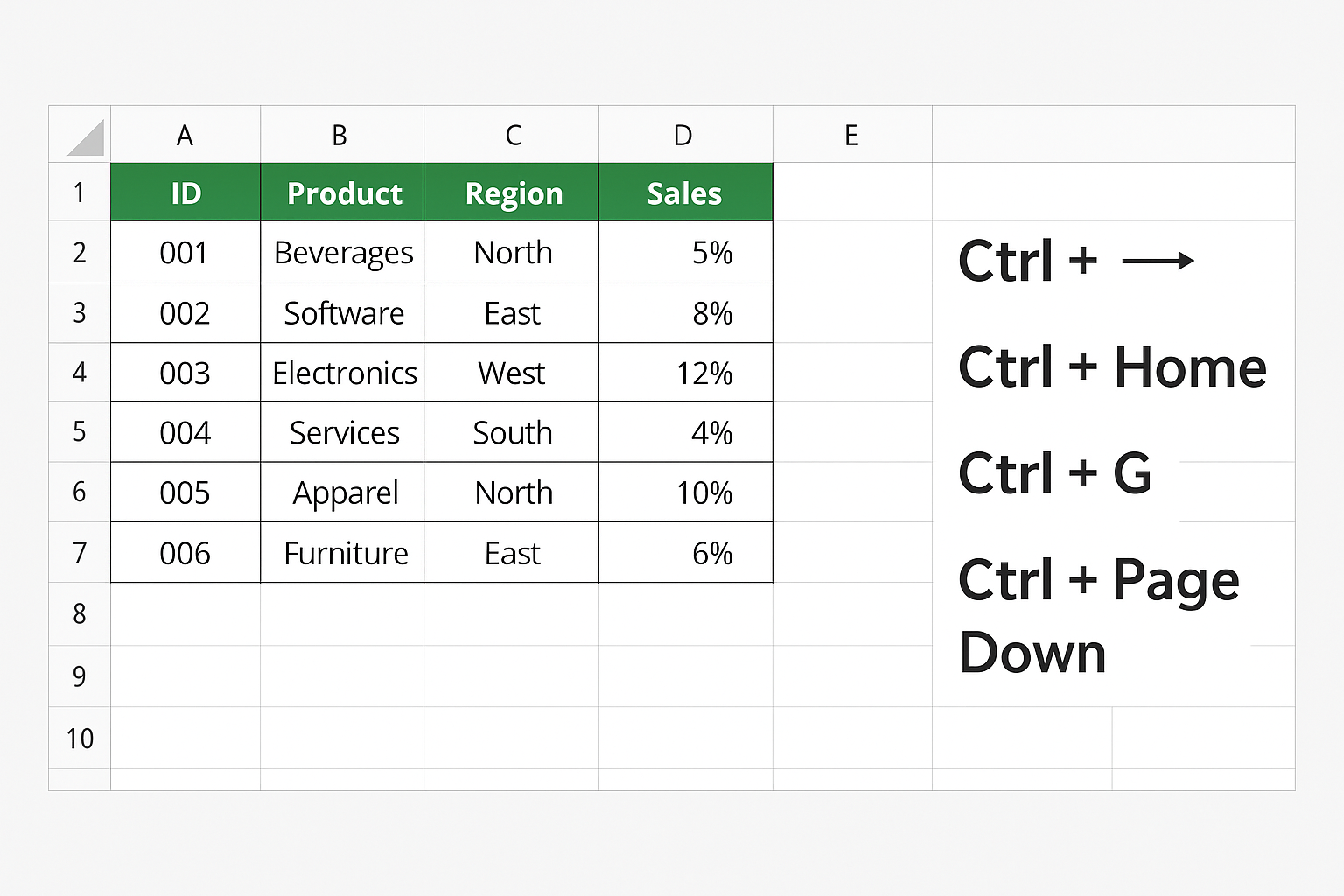Pick the "5%" sales cell
This screenshot has width=1344, height=896.
[686, 252]
